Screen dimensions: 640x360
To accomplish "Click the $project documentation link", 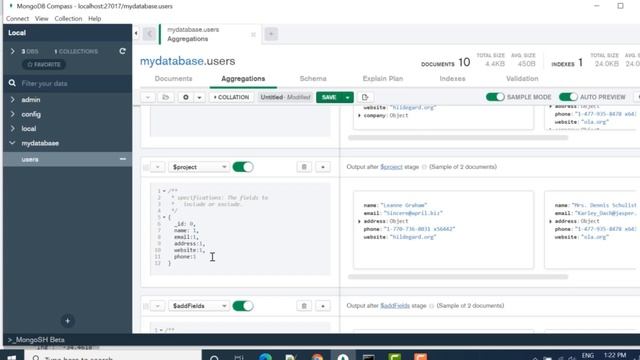I will 391,167.
